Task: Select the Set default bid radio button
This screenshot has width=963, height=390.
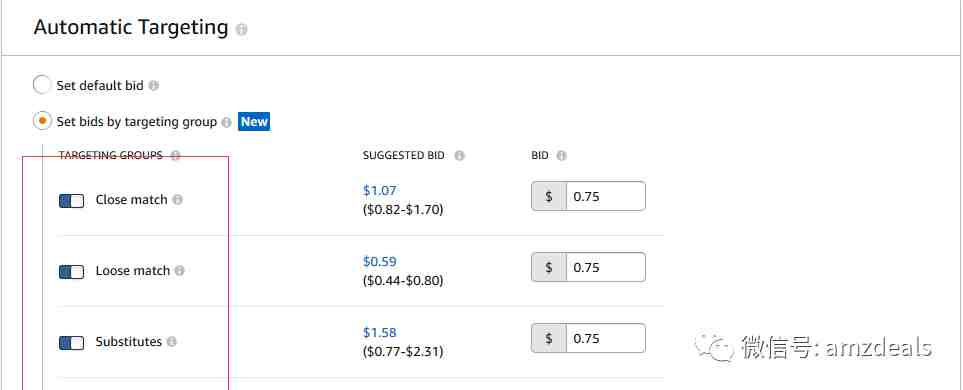Action: pyautogui.click(x=42, y=85)
